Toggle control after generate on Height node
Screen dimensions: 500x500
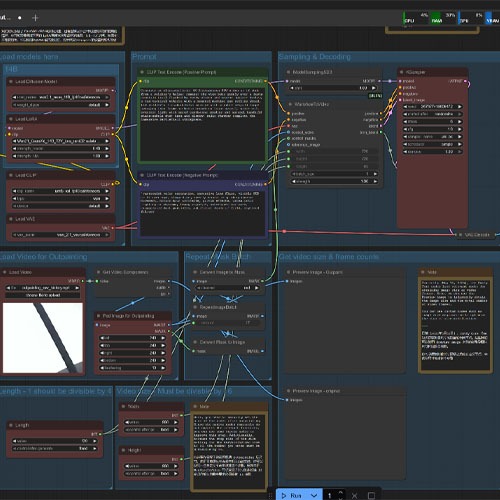pyautogui.click(x=151, y=473)
